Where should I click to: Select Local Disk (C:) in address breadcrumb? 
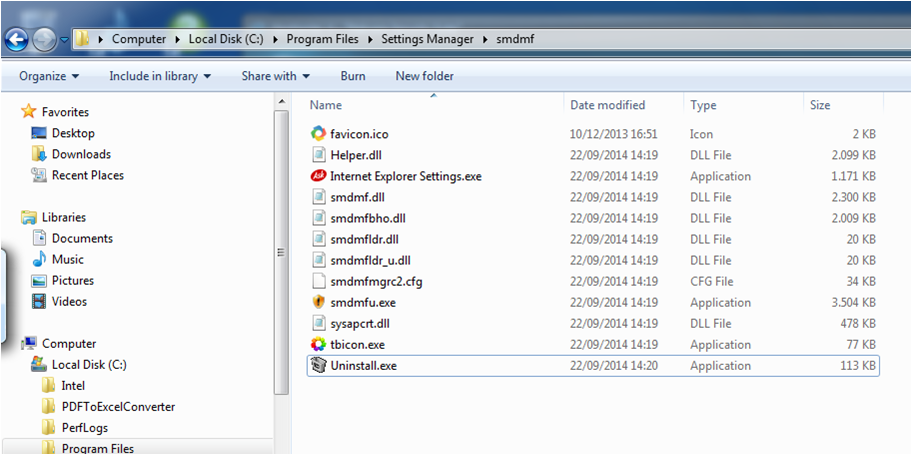[226, 39]
